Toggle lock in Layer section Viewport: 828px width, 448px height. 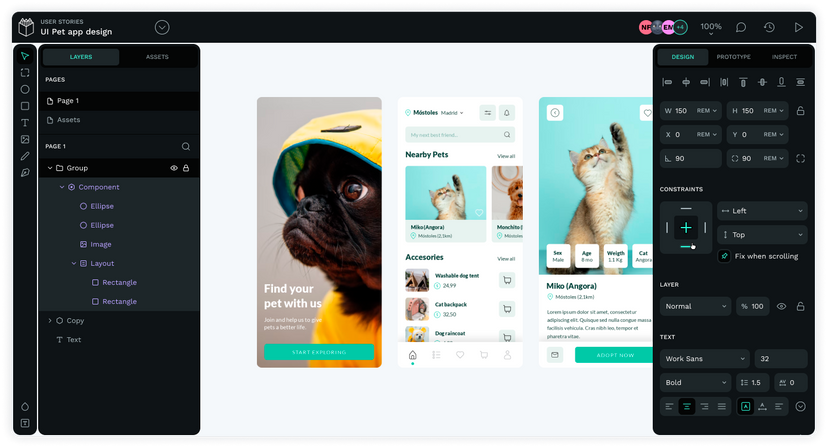pos(801,306)
